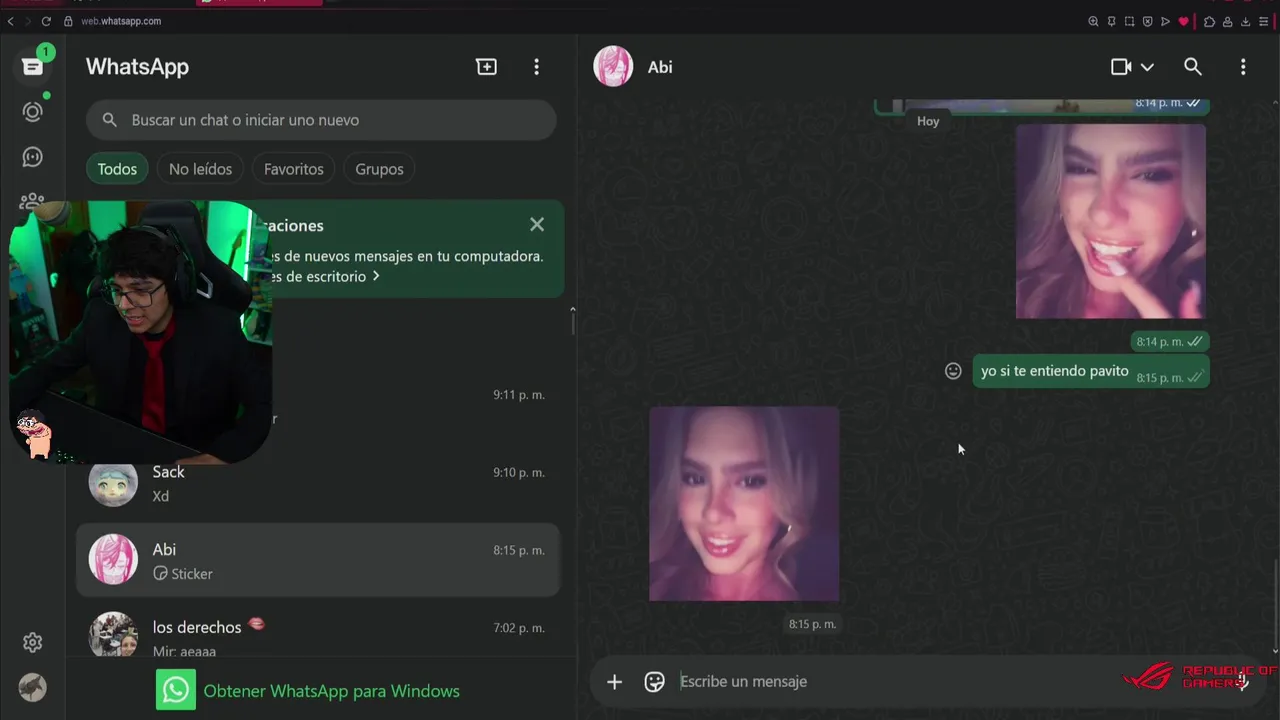Open the conversation three-dot menu

click(1243, 67)
